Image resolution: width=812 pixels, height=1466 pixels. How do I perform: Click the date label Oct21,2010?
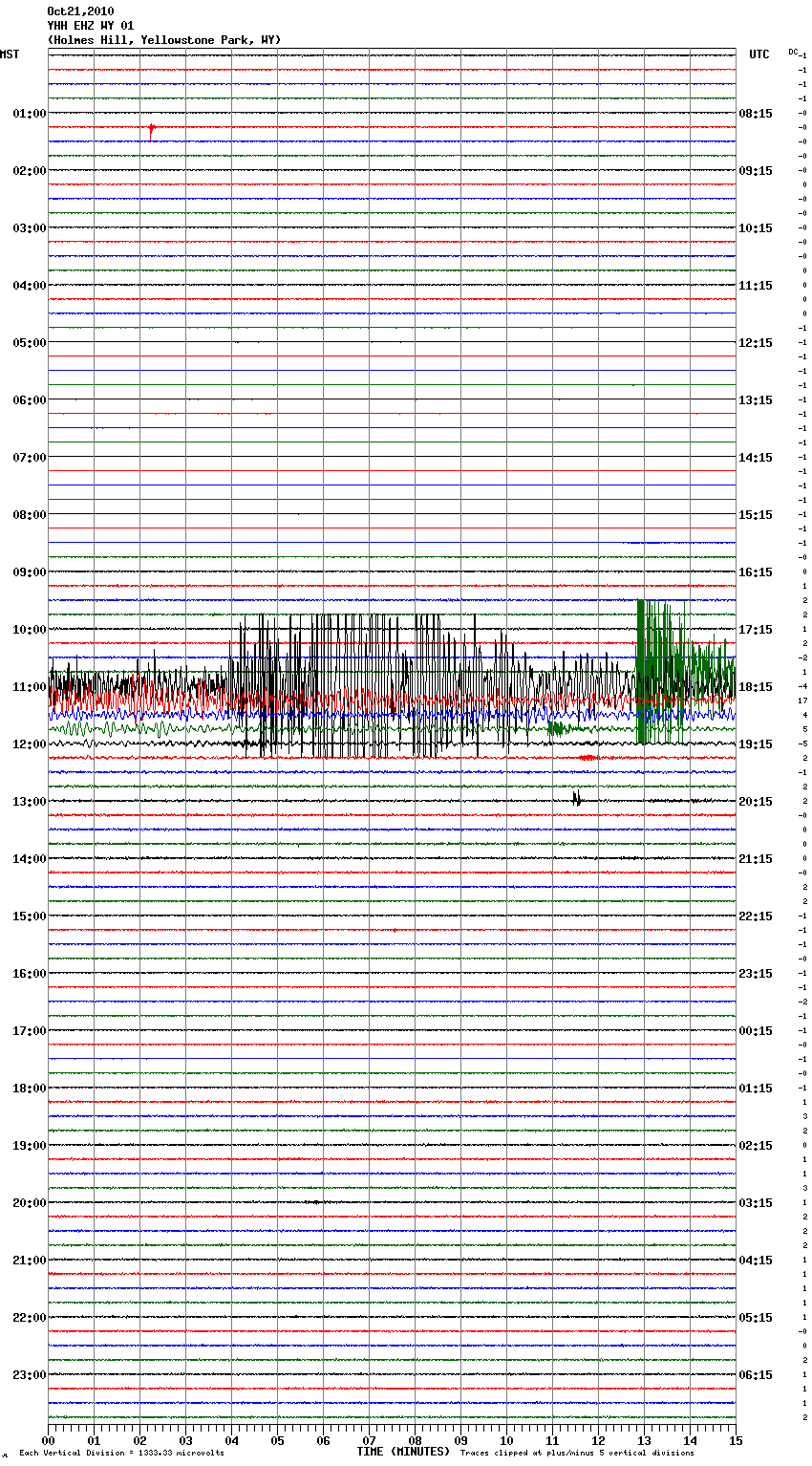80,11
